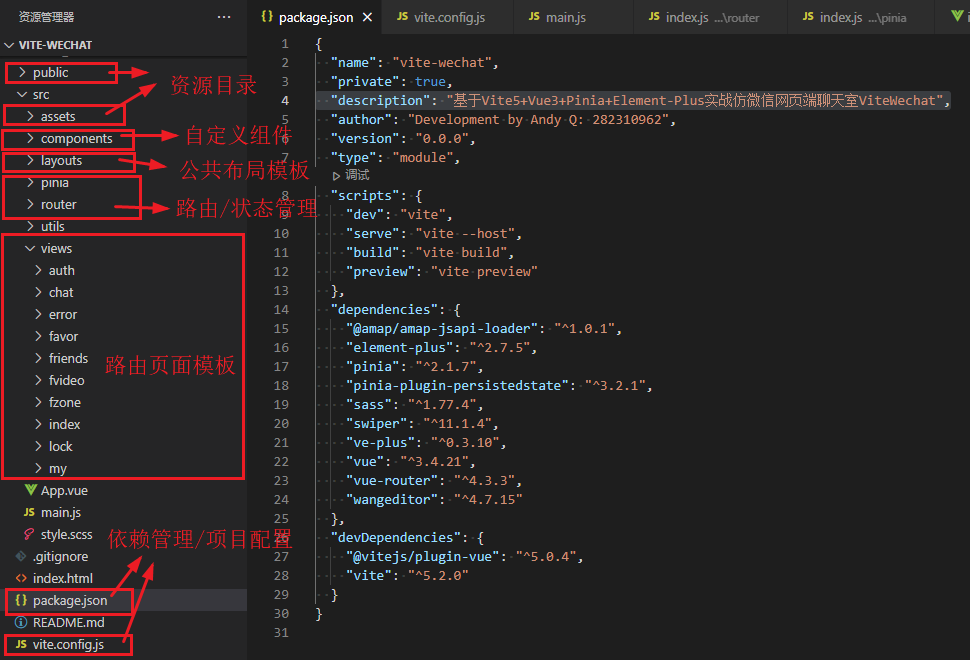Close the package.json tab
970x660 pixels.
(x=367, y=17)
